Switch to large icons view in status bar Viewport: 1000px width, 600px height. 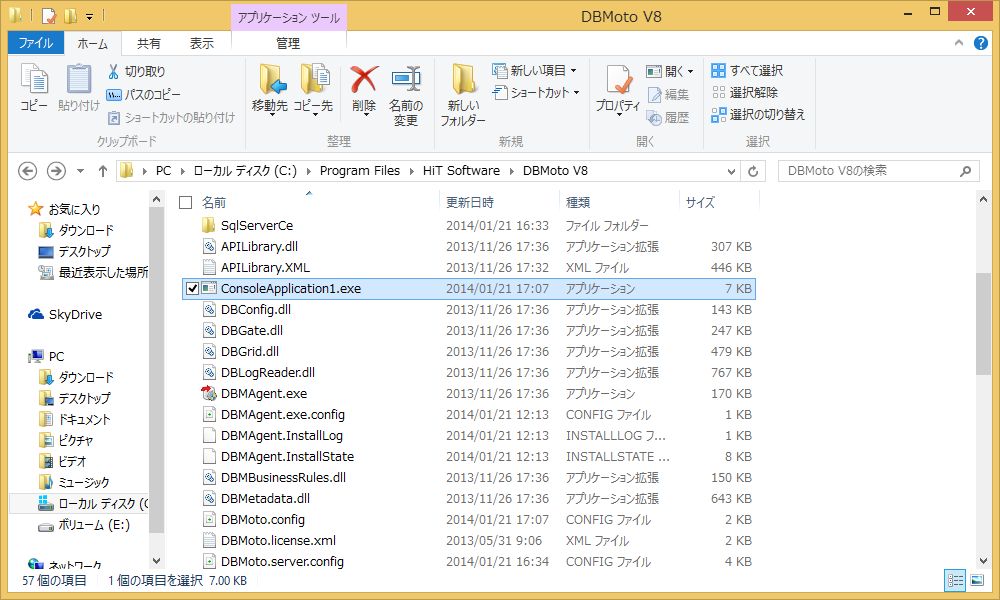click(977, 580)
